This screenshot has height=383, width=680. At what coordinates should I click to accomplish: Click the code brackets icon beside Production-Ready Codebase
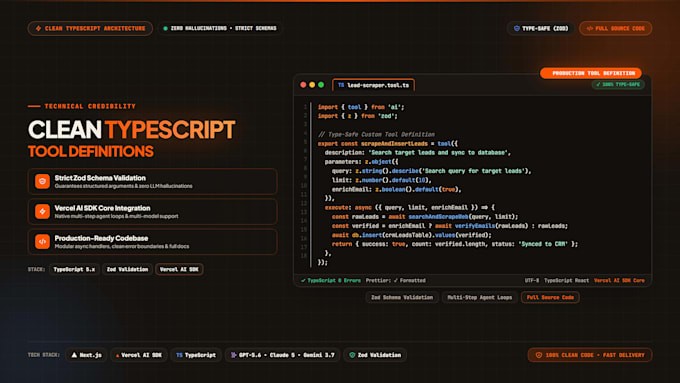(x=42, y=242)
